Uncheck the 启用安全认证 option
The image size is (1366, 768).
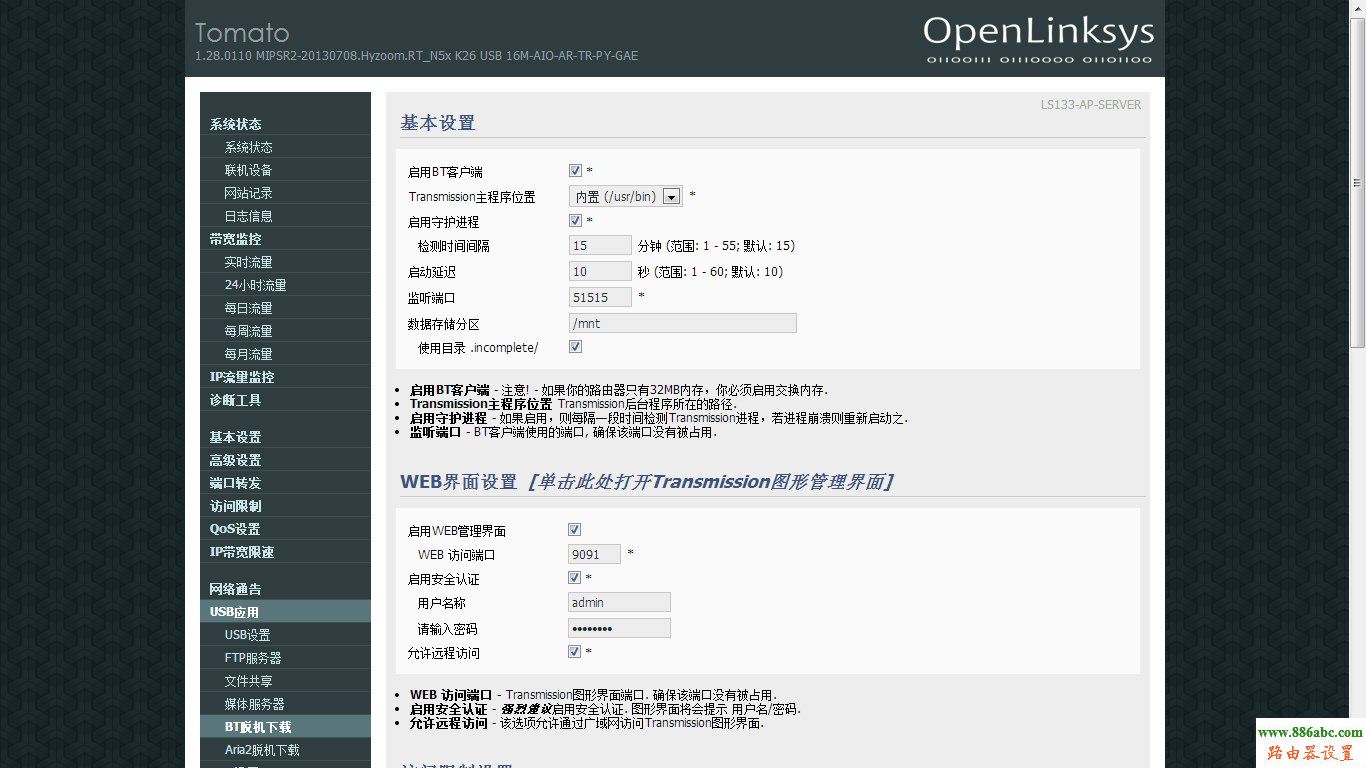(x=574, y=577)
